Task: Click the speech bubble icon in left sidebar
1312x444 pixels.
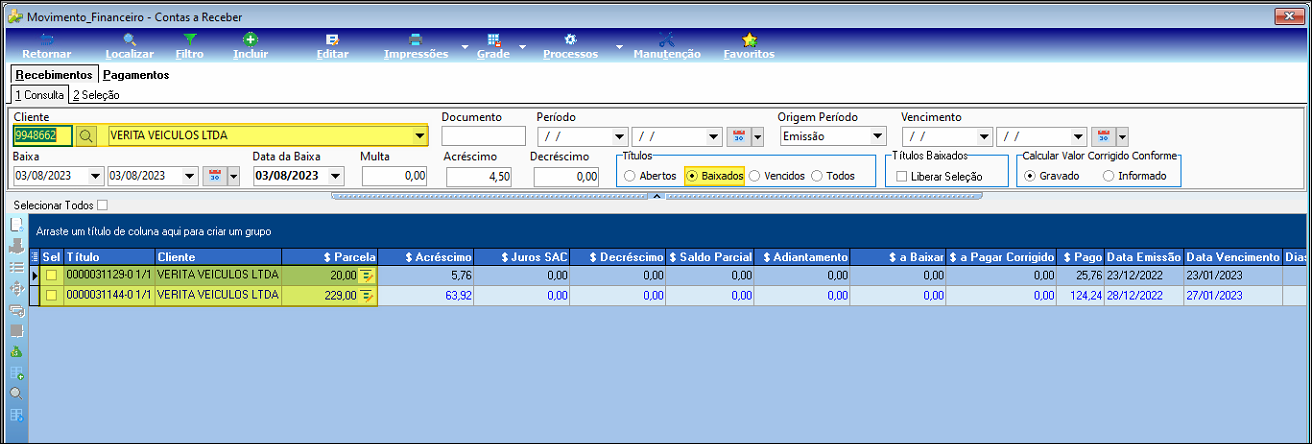Action: point(16,311)
